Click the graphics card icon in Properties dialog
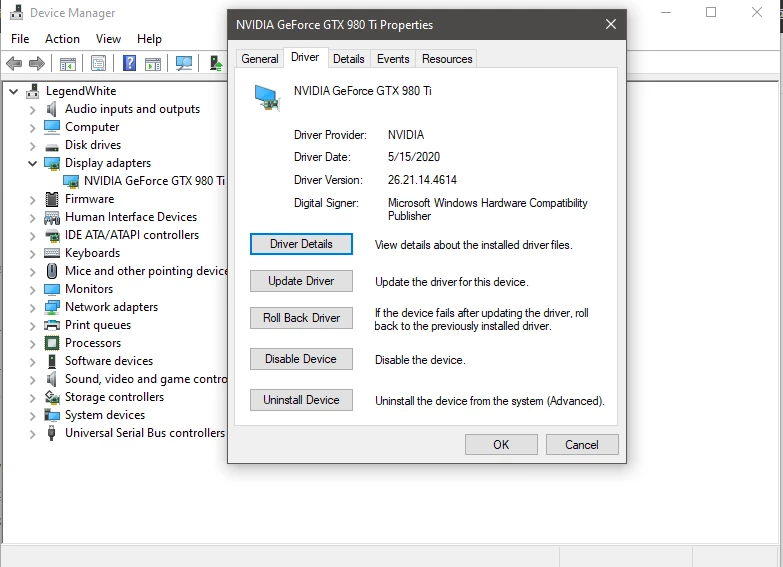 click(x=267, y=97)
